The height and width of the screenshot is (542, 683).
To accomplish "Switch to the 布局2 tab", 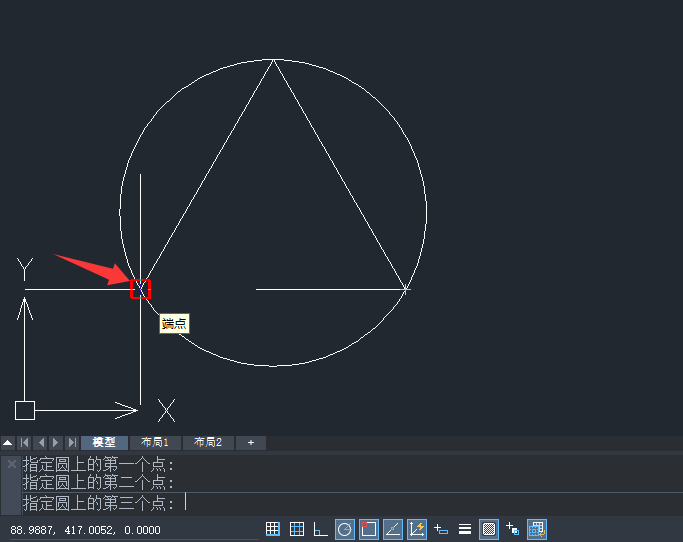I will click(x=208, y=443).
